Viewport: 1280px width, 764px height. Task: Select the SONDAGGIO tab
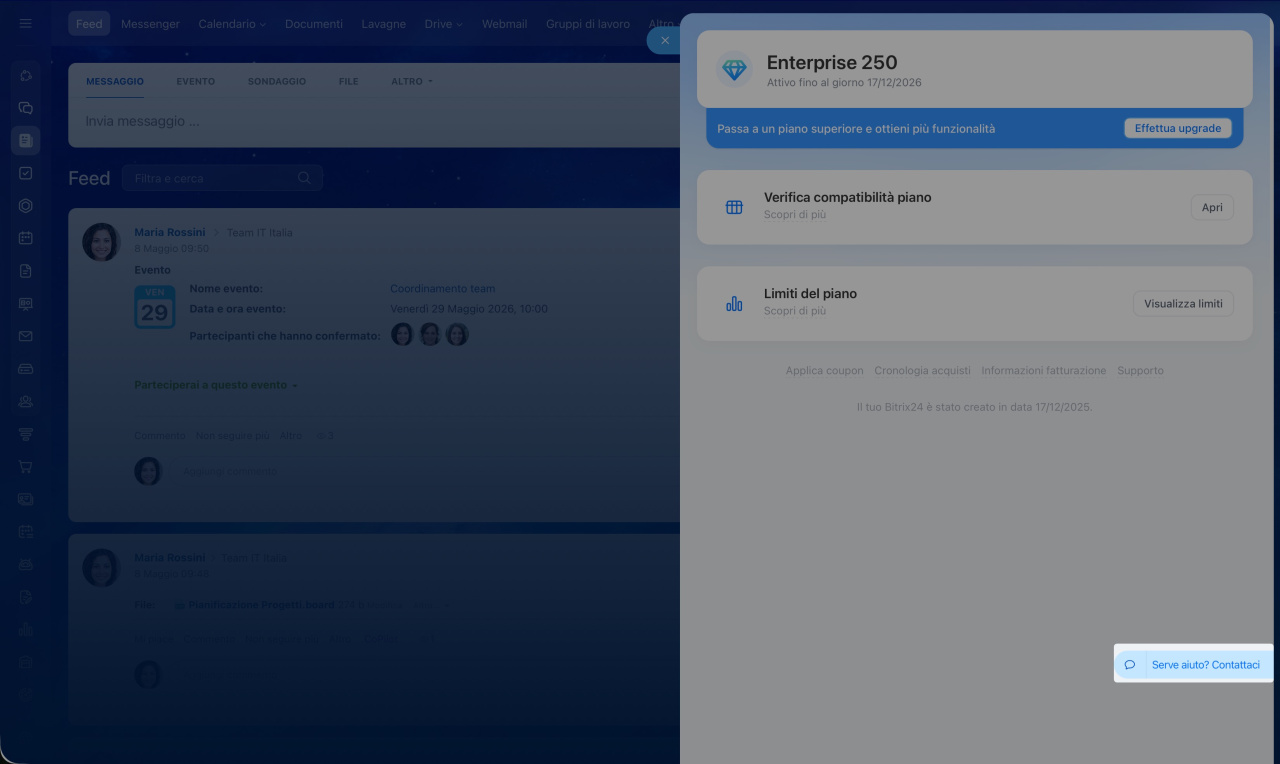coord(277,81)
